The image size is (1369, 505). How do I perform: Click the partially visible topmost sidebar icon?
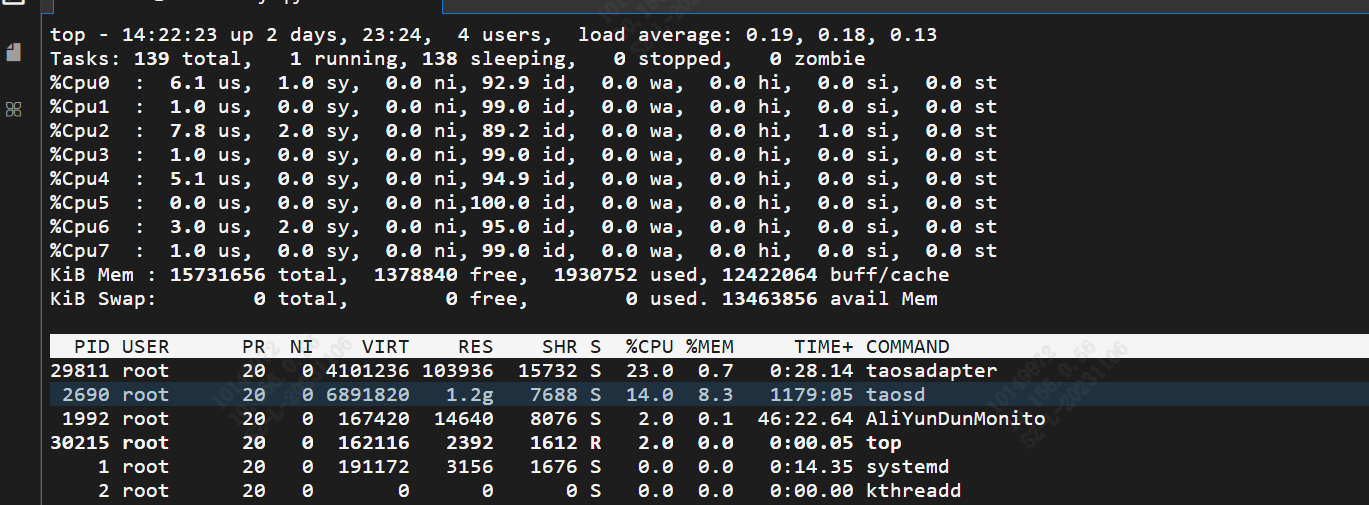[14, 4]
